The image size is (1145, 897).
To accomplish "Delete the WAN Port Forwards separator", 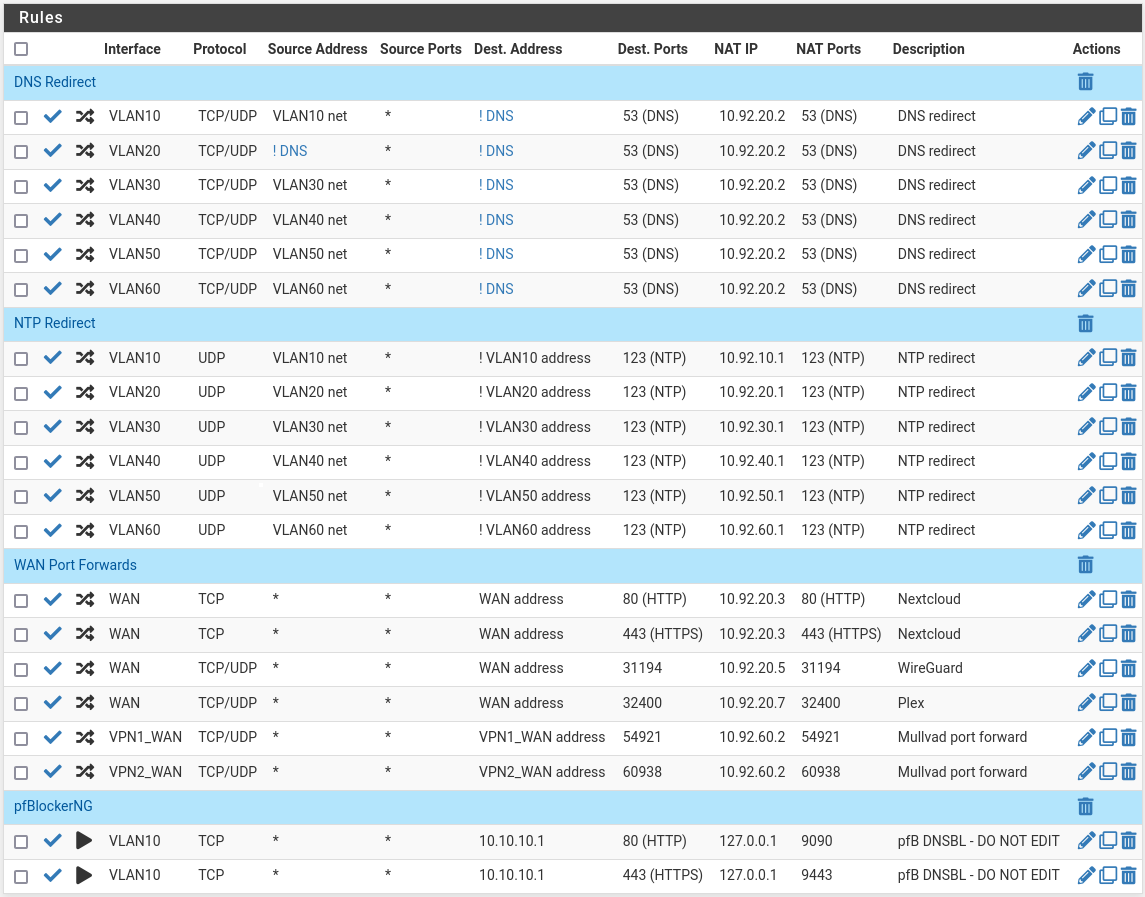I will coord(1085,565).
